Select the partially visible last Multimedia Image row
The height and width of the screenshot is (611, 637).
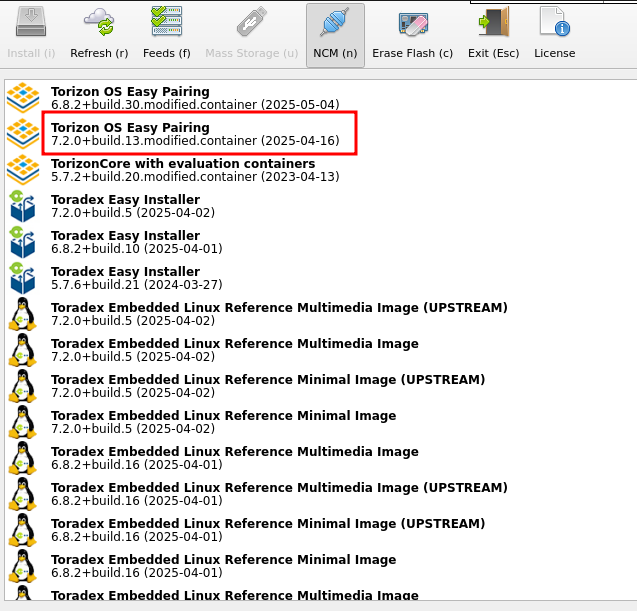pos(320,592)
